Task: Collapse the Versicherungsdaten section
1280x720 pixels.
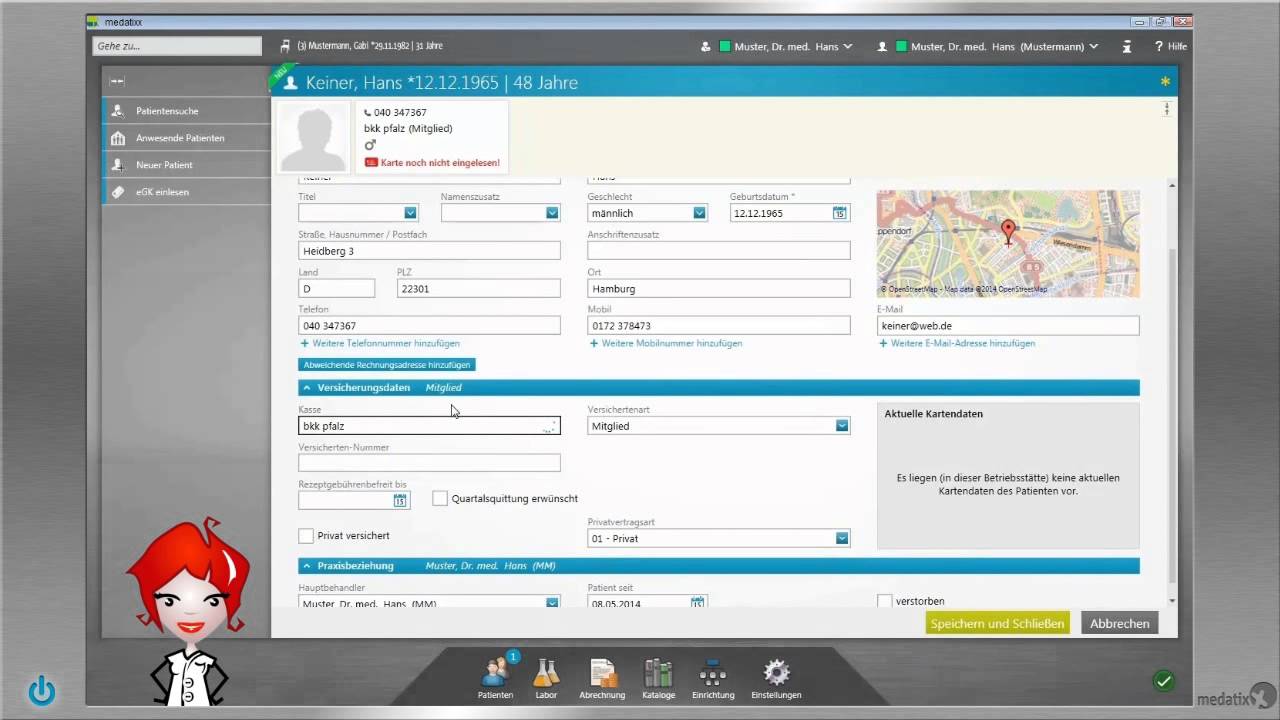Action: tap(307, 388)
